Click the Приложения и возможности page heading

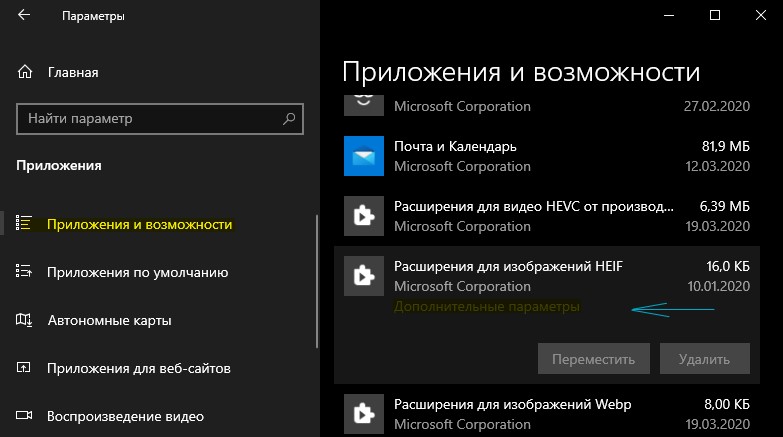pos(521,72)
